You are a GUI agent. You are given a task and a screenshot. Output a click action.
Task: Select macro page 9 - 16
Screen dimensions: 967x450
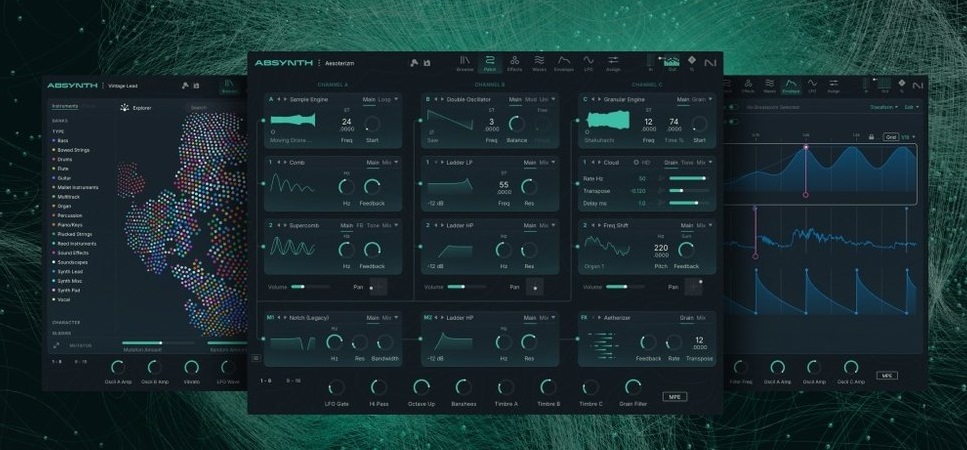pyautogui.click(x=293, y=380)
